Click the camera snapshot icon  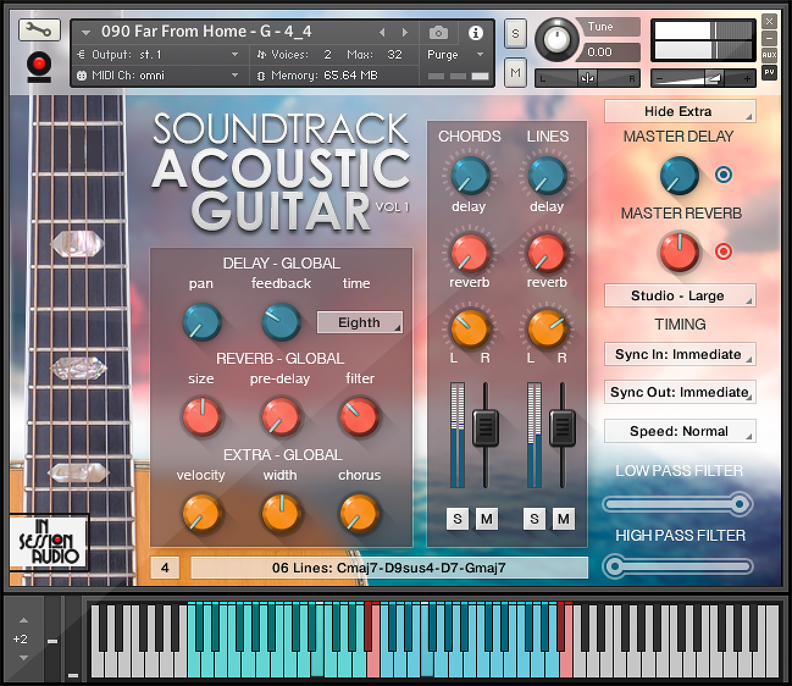438,33
